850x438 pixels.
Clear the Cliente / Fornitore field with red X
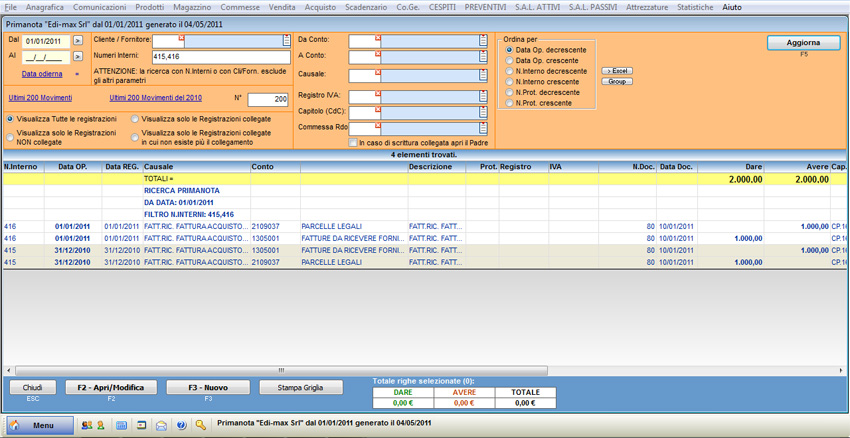pos(180,38)
